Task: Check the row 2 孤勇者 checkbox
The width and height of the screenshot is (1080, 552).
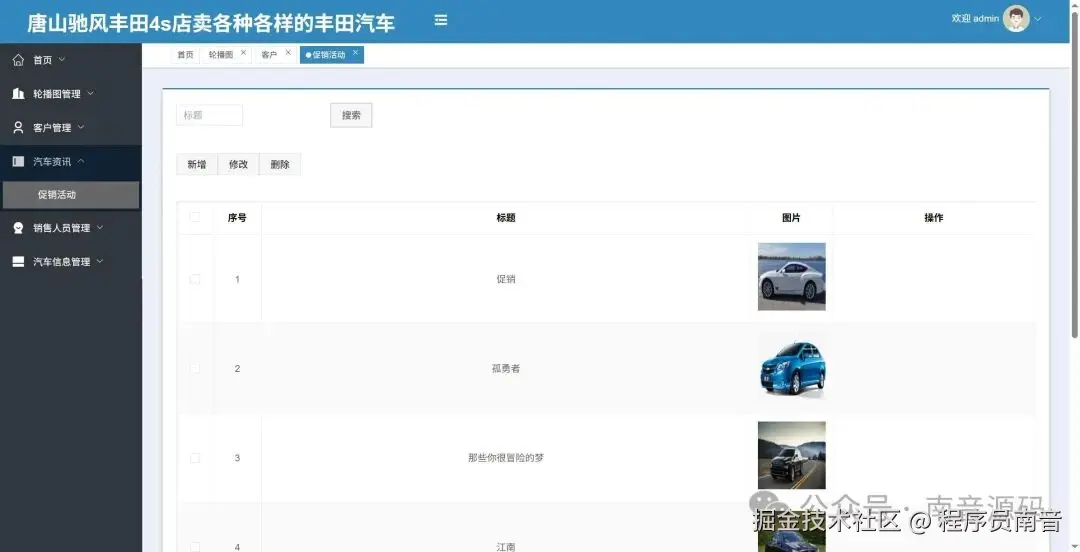Action: (195, 369)
